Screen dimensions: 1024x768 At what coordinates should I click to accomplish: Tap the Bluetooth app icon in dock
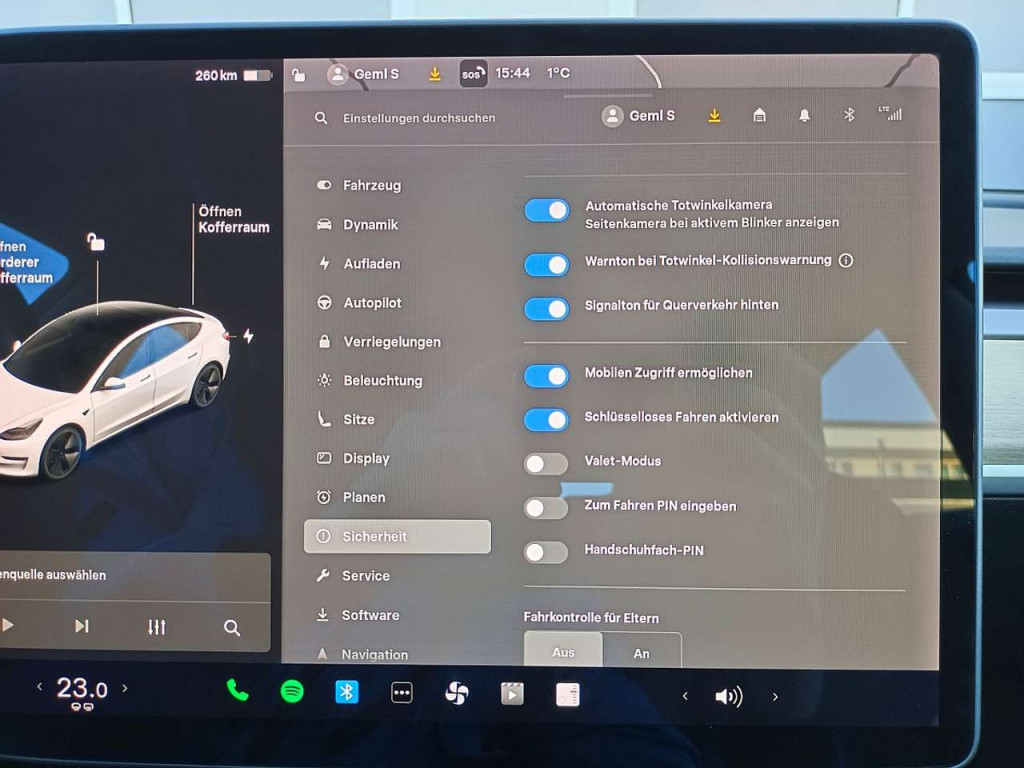click(347, 692)
